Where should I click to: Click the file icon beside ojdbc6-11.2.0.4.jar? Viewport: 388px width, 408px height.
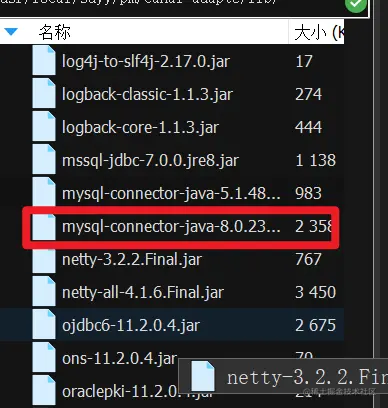pos(44,324)
